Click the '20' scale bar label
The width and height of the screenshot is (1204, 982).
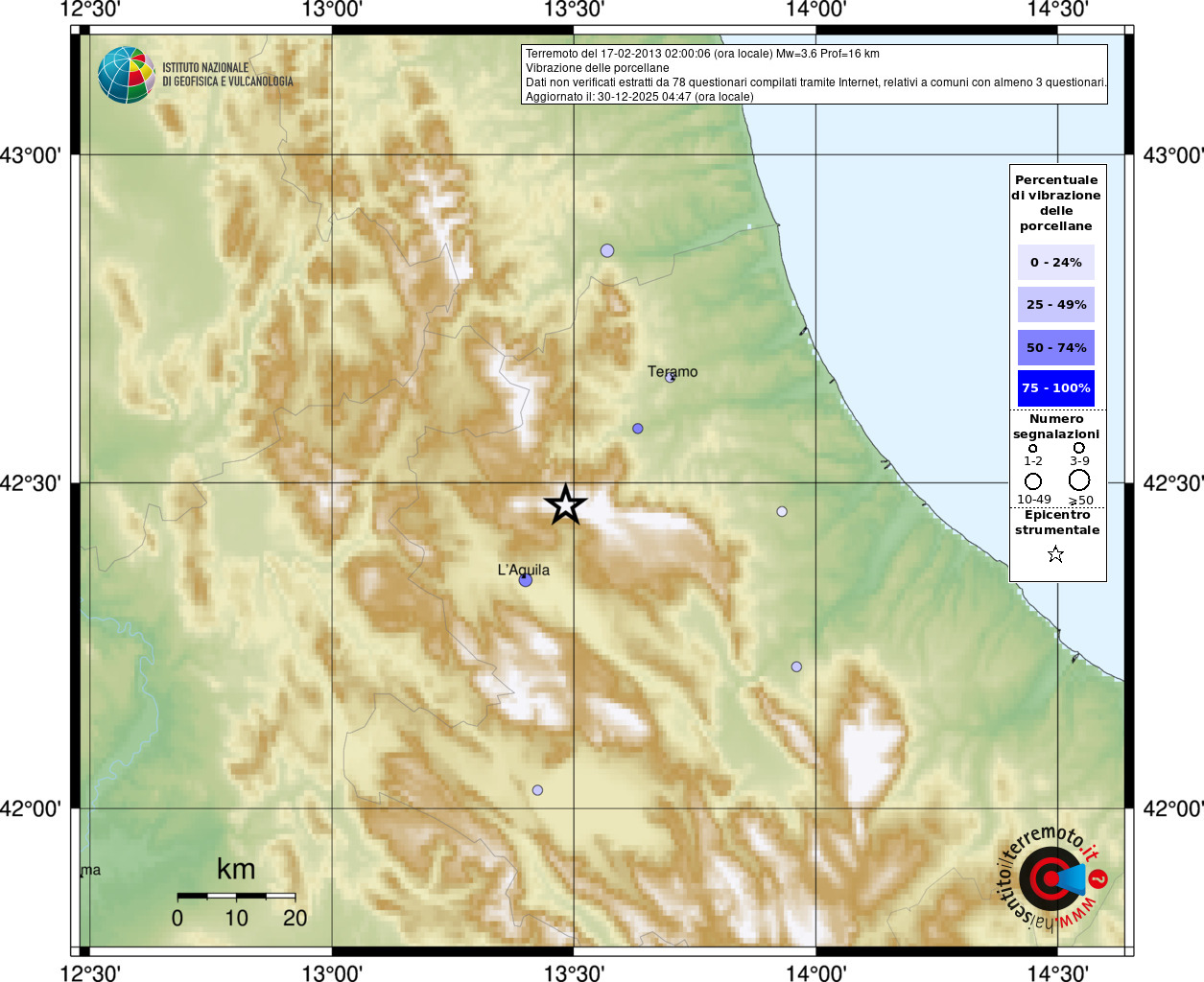point(295,918)
